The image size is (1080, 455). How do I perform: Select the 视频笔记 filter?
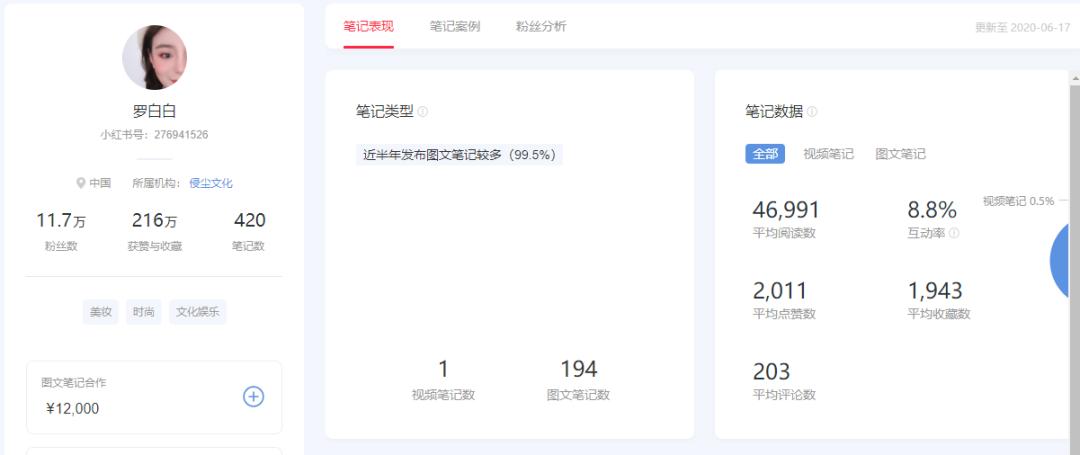pos(828,154)
